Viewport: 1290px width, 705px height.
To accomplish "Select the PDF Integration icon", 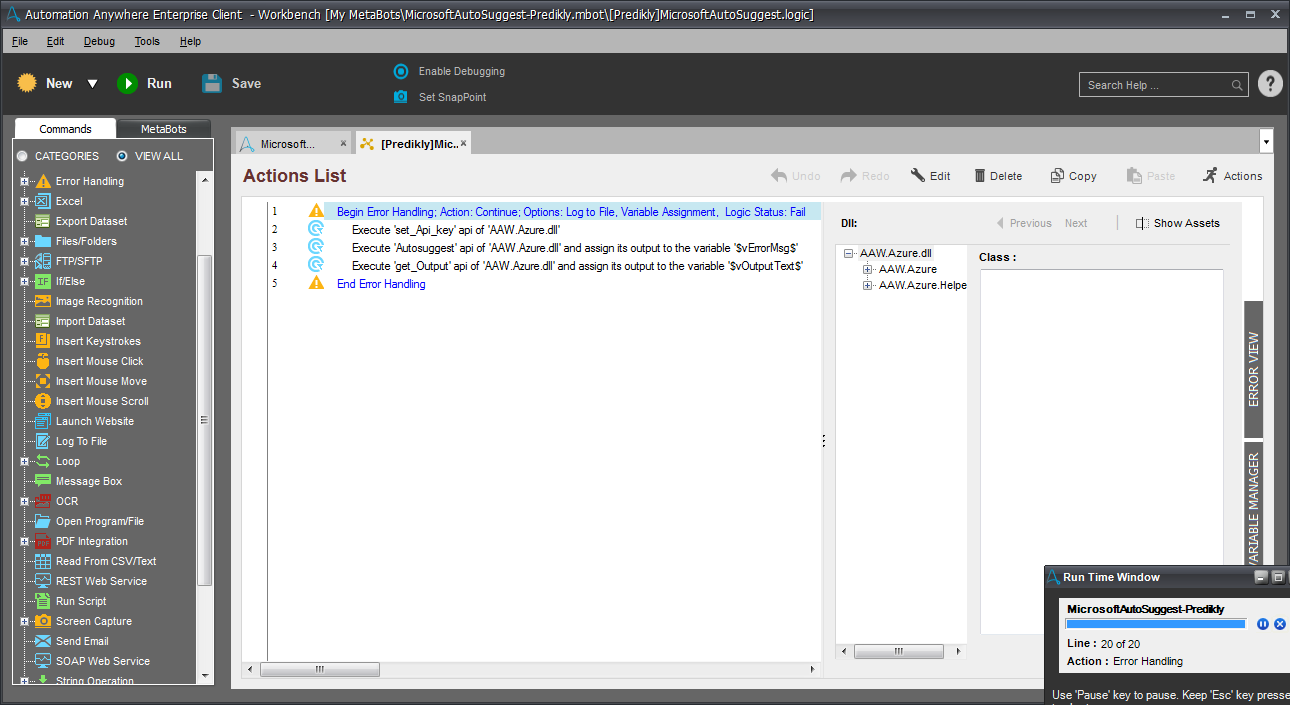I will click(x=43, y=541).
